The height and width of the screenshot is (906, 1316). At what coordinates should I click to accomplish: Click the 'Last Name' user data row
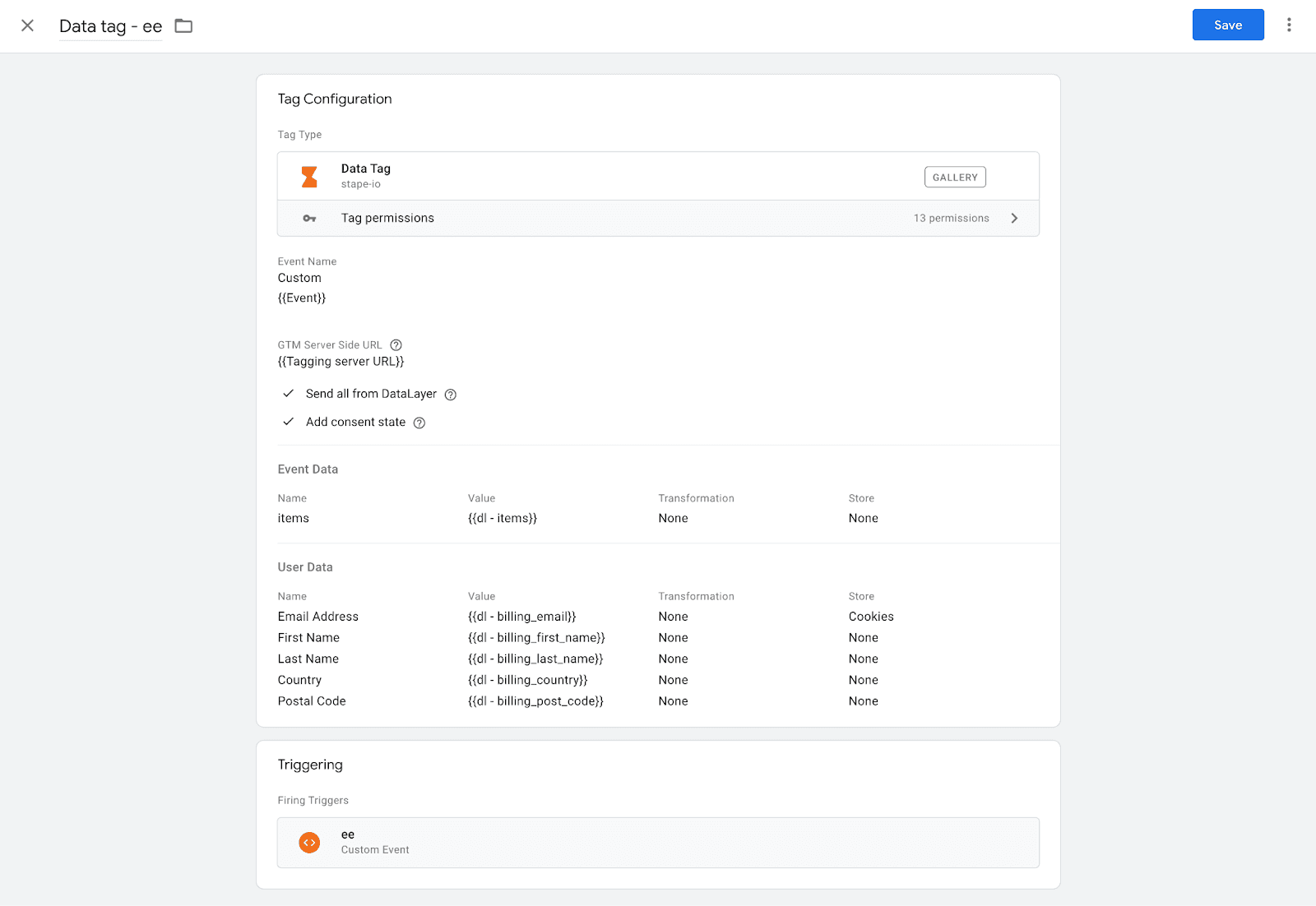[x=308, y=659]
